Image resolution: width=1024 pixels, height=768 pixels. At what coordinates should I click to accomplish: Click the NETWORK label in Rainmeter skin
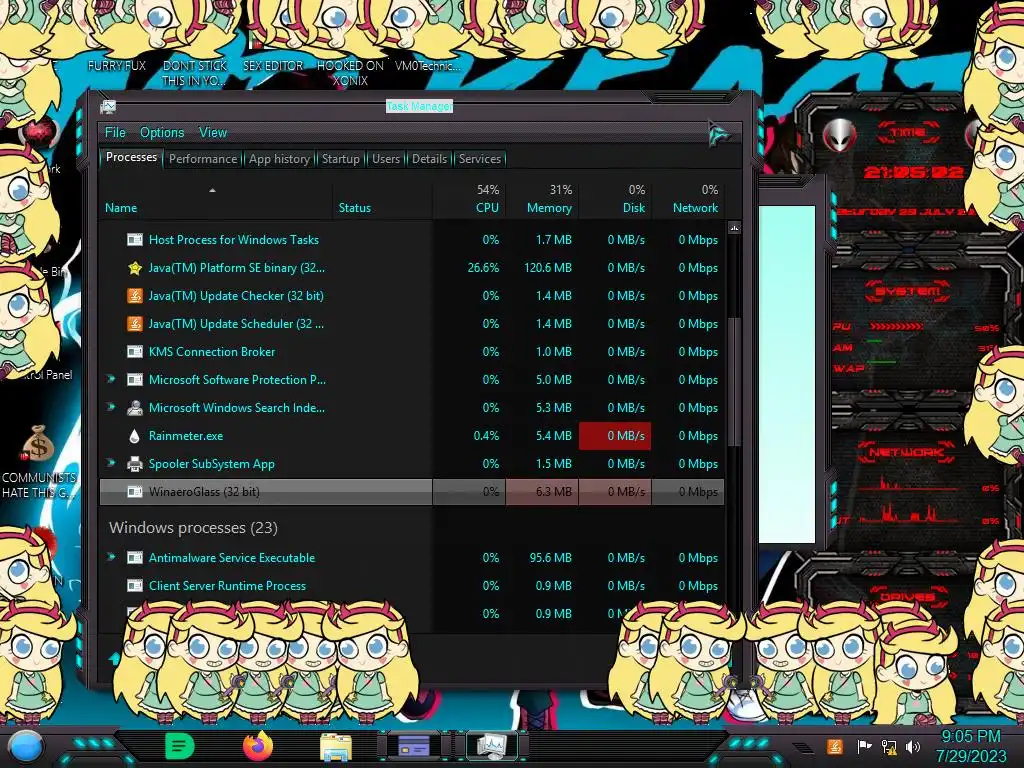906,452
